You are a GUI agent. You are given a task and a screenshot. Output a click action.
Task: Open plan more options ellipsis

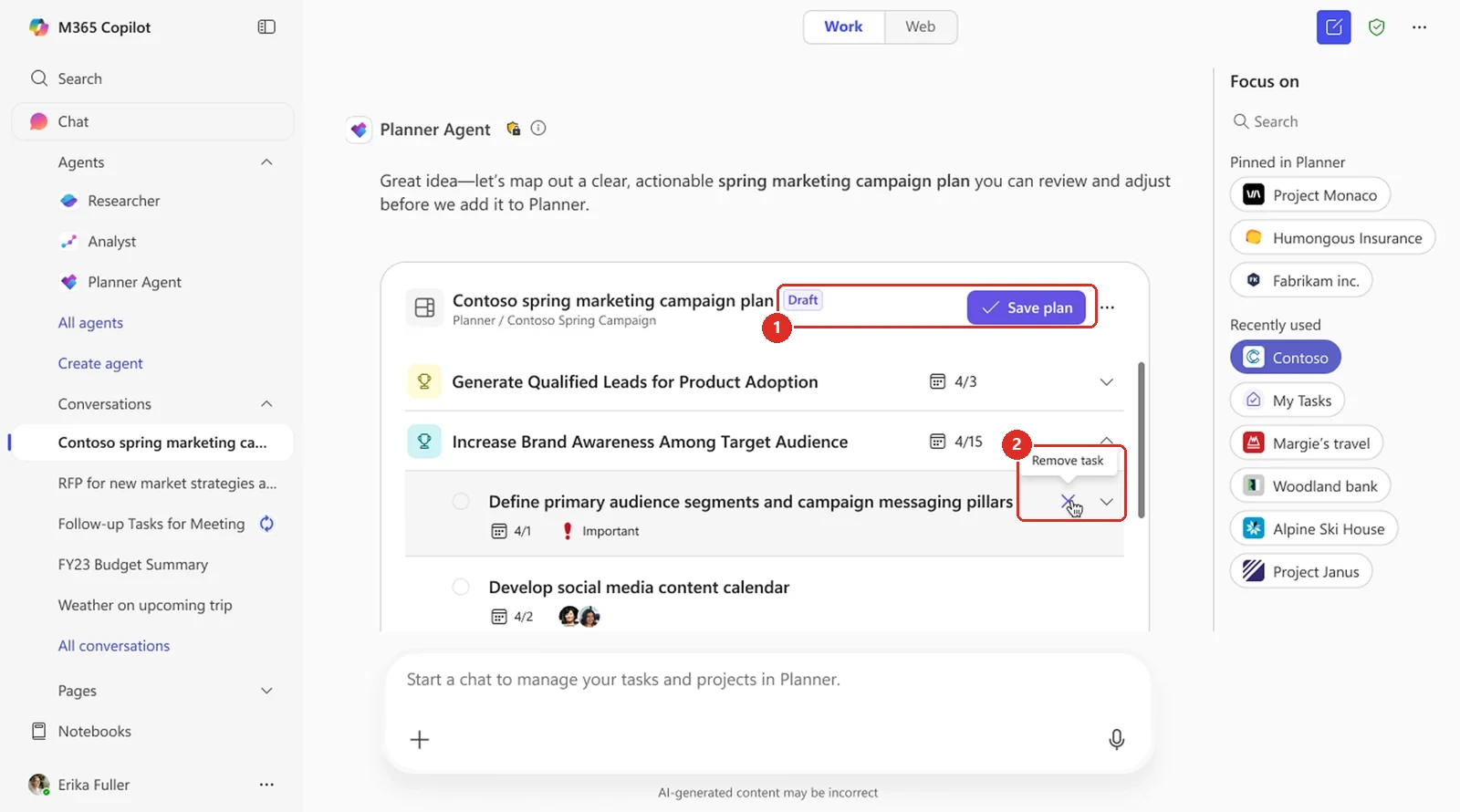[x=1107, y=307]
